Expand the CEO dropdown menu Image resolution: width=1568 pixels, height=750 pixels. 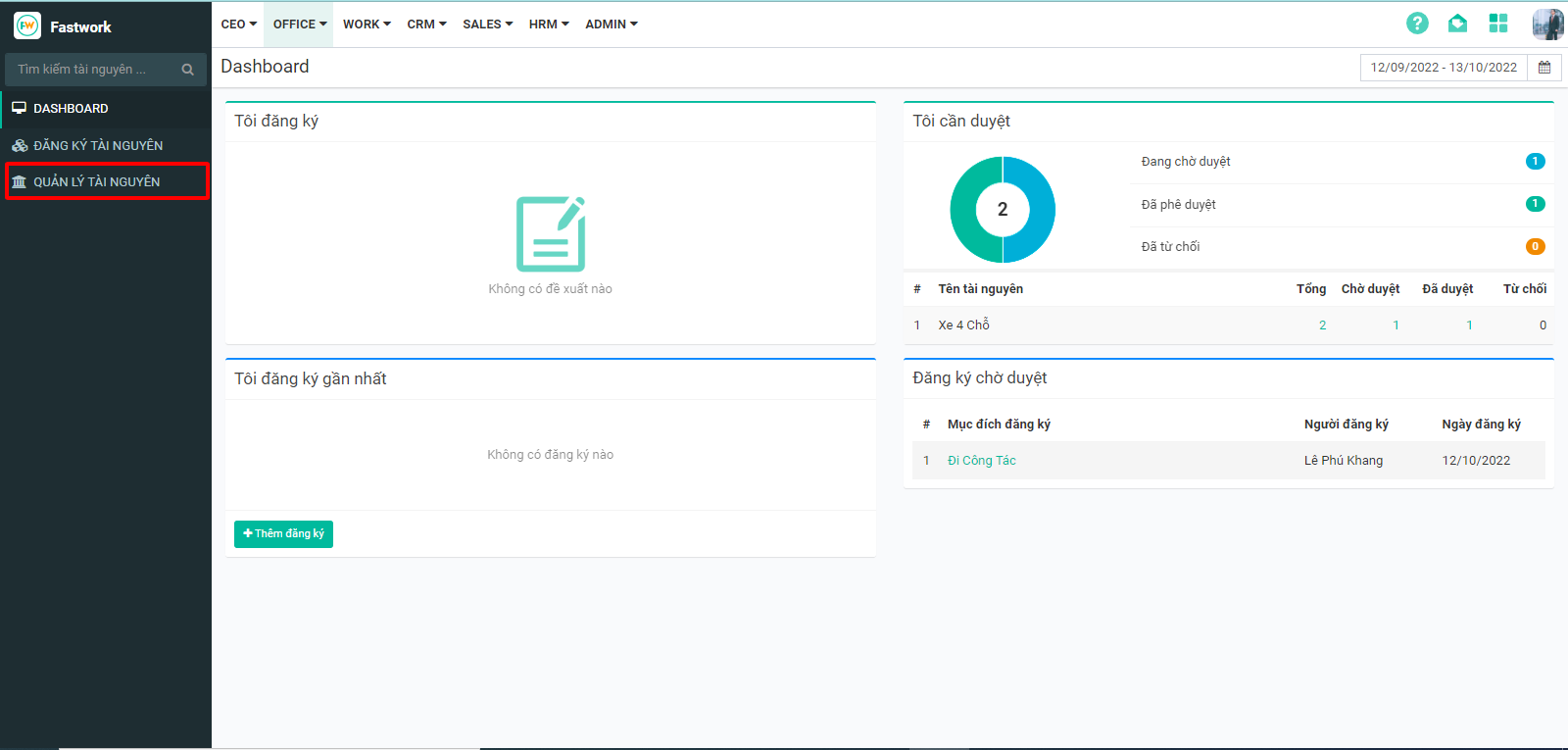238,25
